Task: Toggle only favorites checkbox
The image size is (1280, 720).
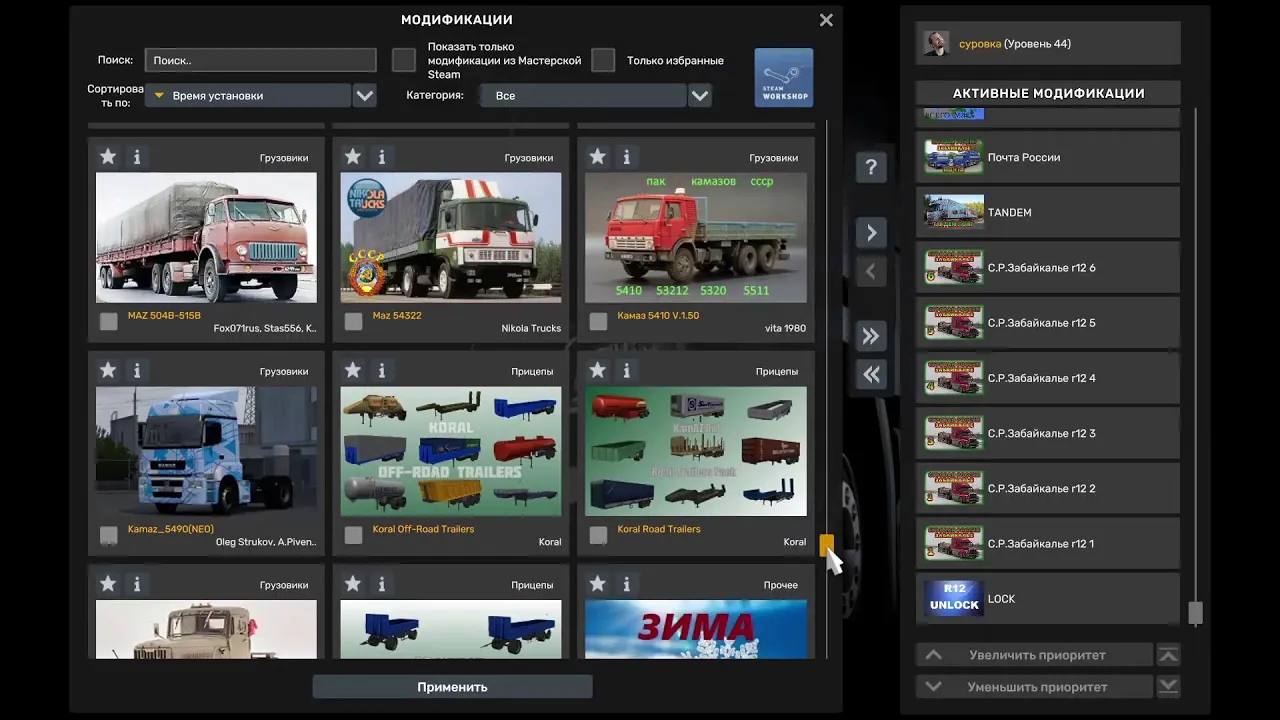Action: [603, 60]
